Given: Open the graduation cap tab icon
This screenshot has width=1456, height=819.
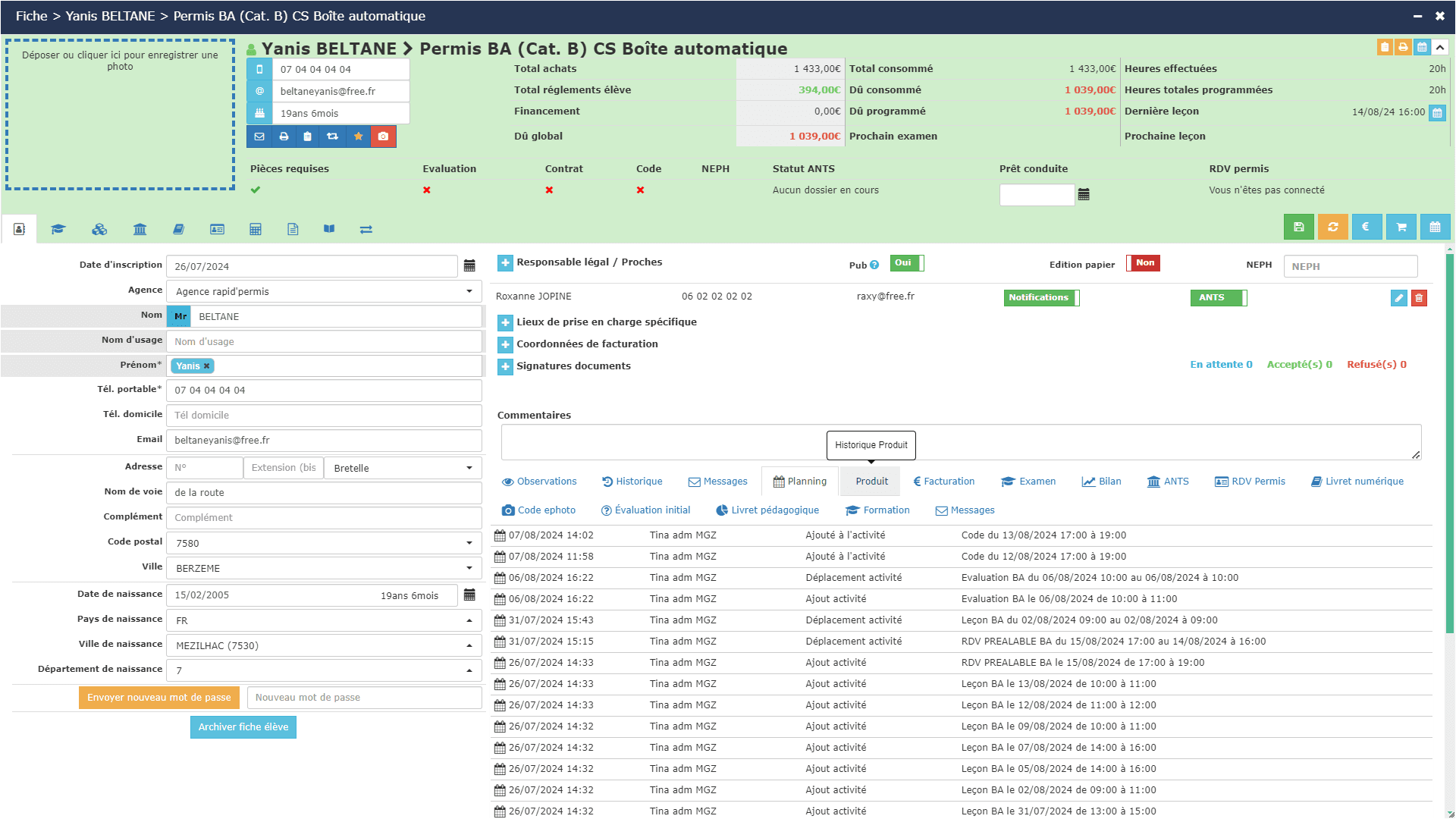Looking at the screenshot, I should tap(58, 229).
